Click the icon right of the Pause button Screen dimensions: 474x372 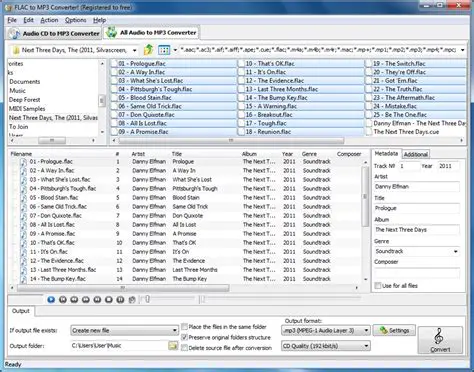[132, 300]
